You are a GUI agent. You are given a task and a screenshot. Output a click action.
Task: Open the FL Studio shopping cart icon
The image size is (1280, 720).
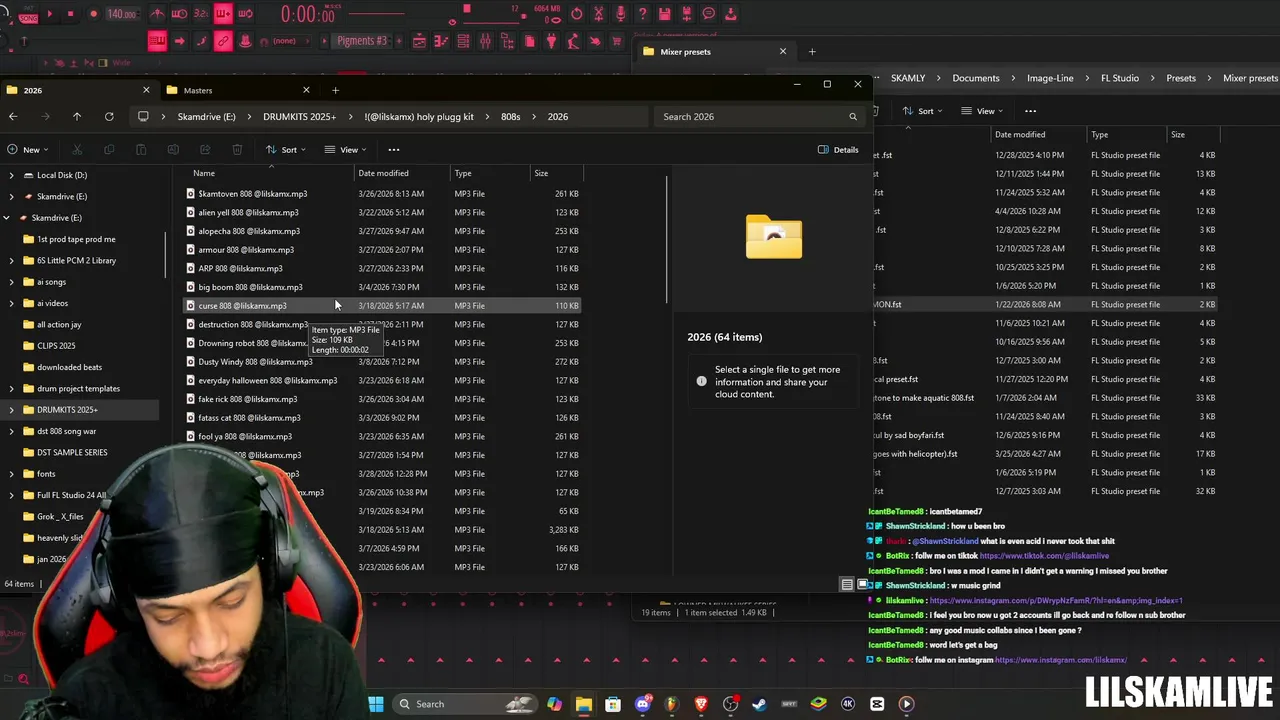pos(617,41)
